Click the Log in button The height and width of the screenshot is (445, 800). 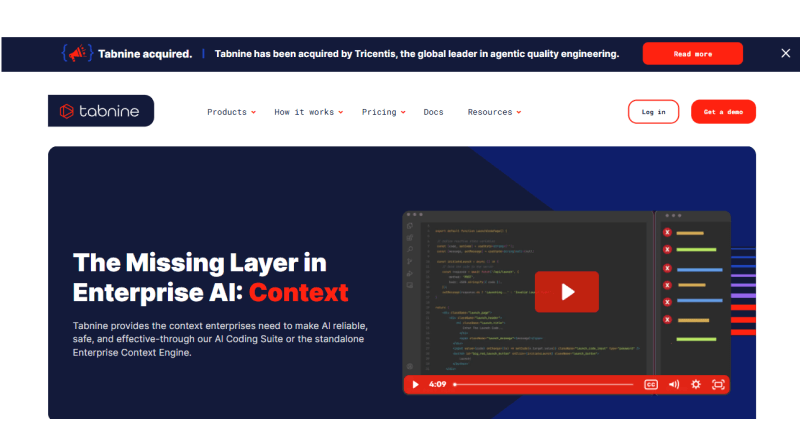[653, 112]
